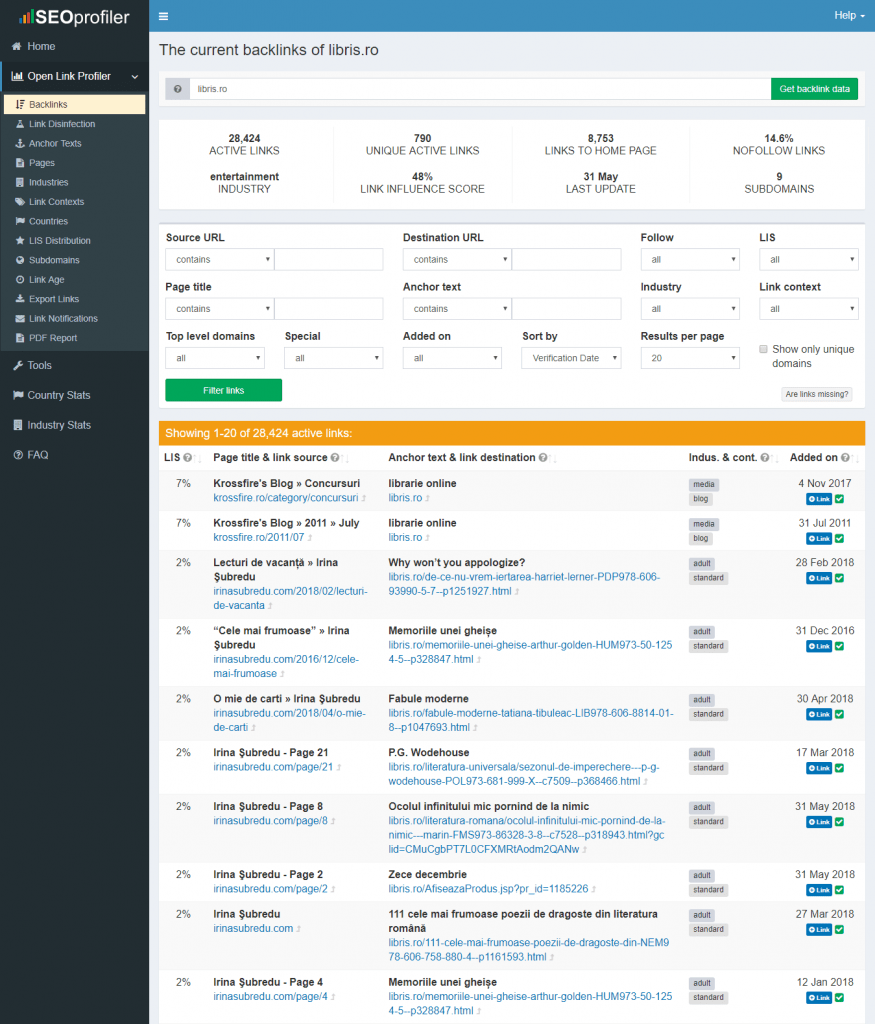Click help icon next to Anchor text & link destination
Screen dimensions: 875x1024
click(x=543, y=458)
